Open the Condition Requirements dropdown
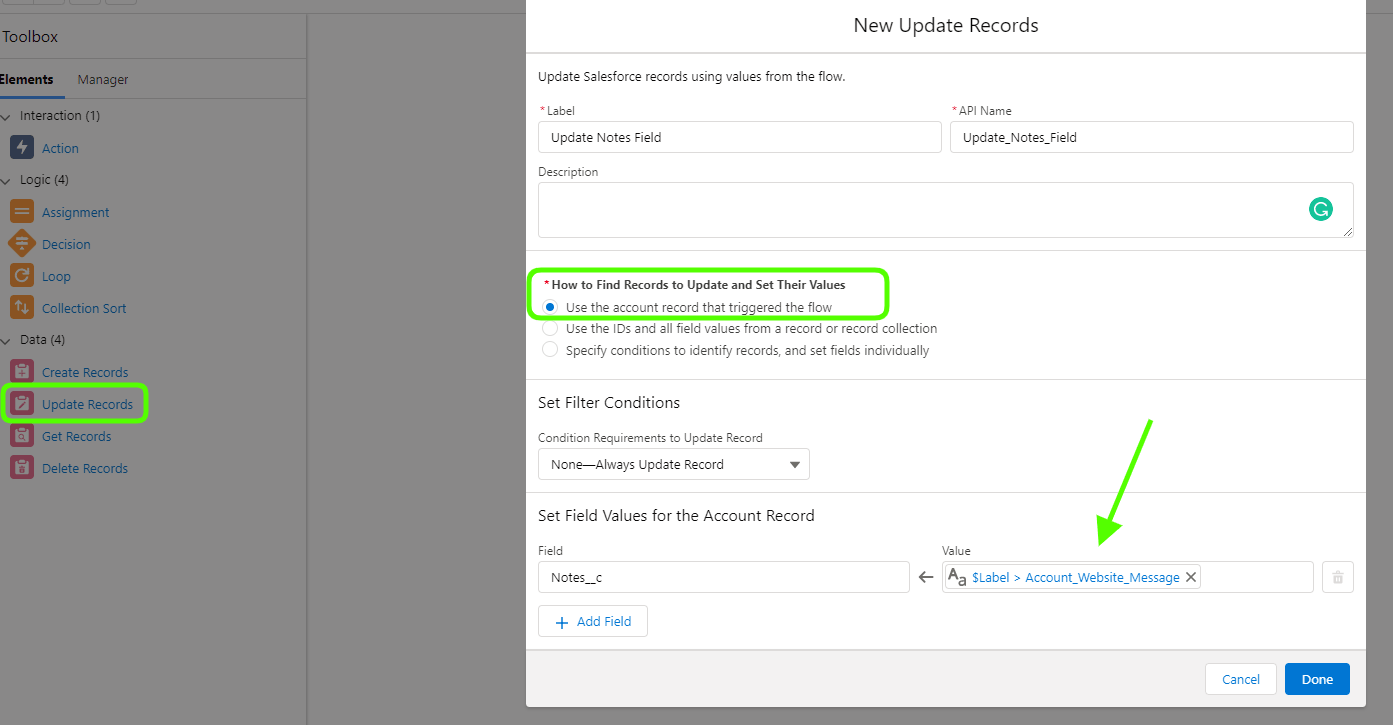Screen dimensions: 1393x725 674,463
